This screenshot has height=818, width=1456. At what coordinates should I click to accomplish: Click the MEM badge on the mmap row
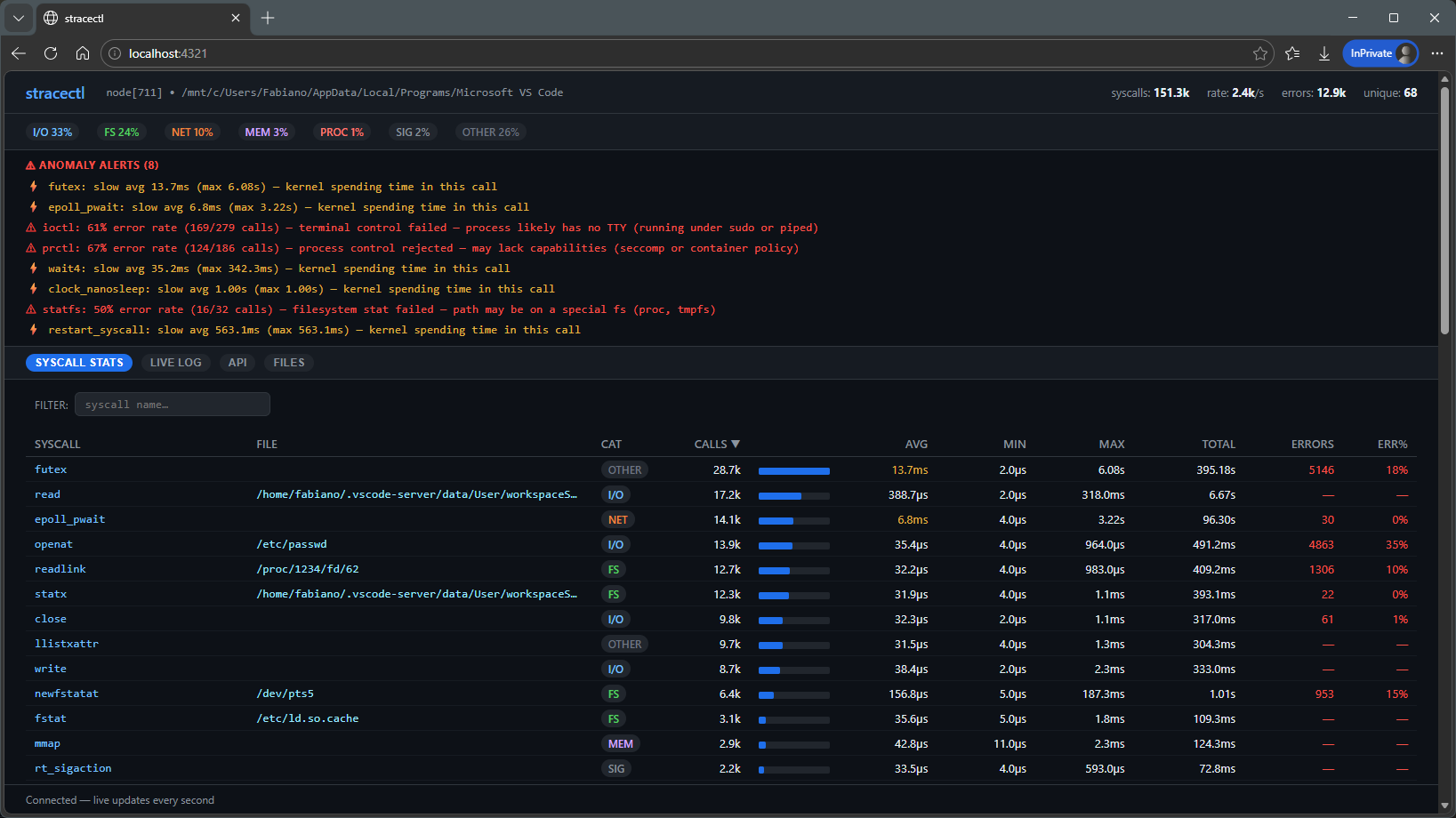(x=620, y=743)
